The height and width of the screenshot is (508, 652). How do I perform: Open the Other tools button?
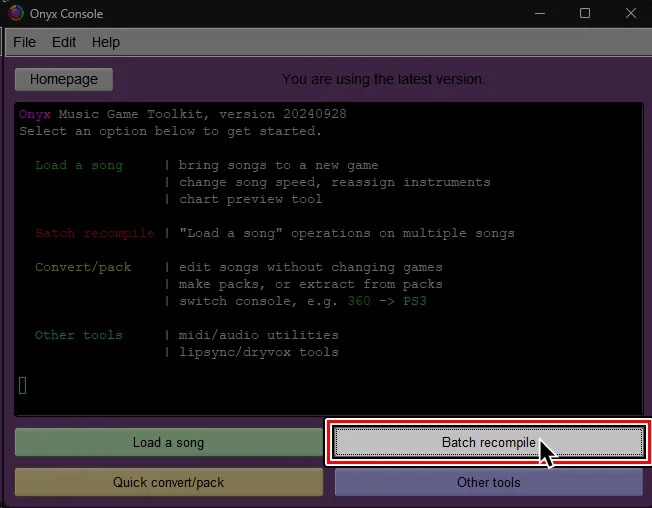[x=489, y=482]
